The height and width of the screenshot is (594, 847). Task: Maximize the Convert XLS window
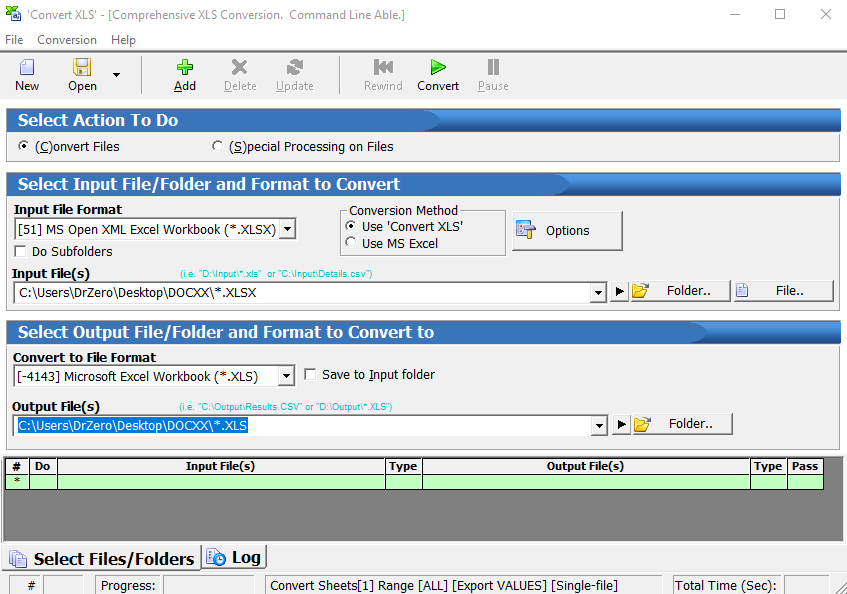[780, 15]
